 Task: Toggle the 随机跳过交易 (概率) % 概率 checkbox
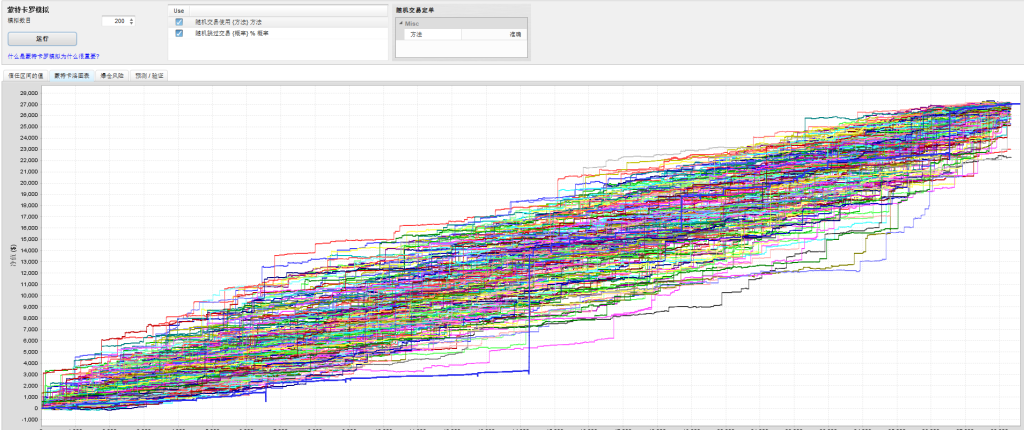coord(179,33)
